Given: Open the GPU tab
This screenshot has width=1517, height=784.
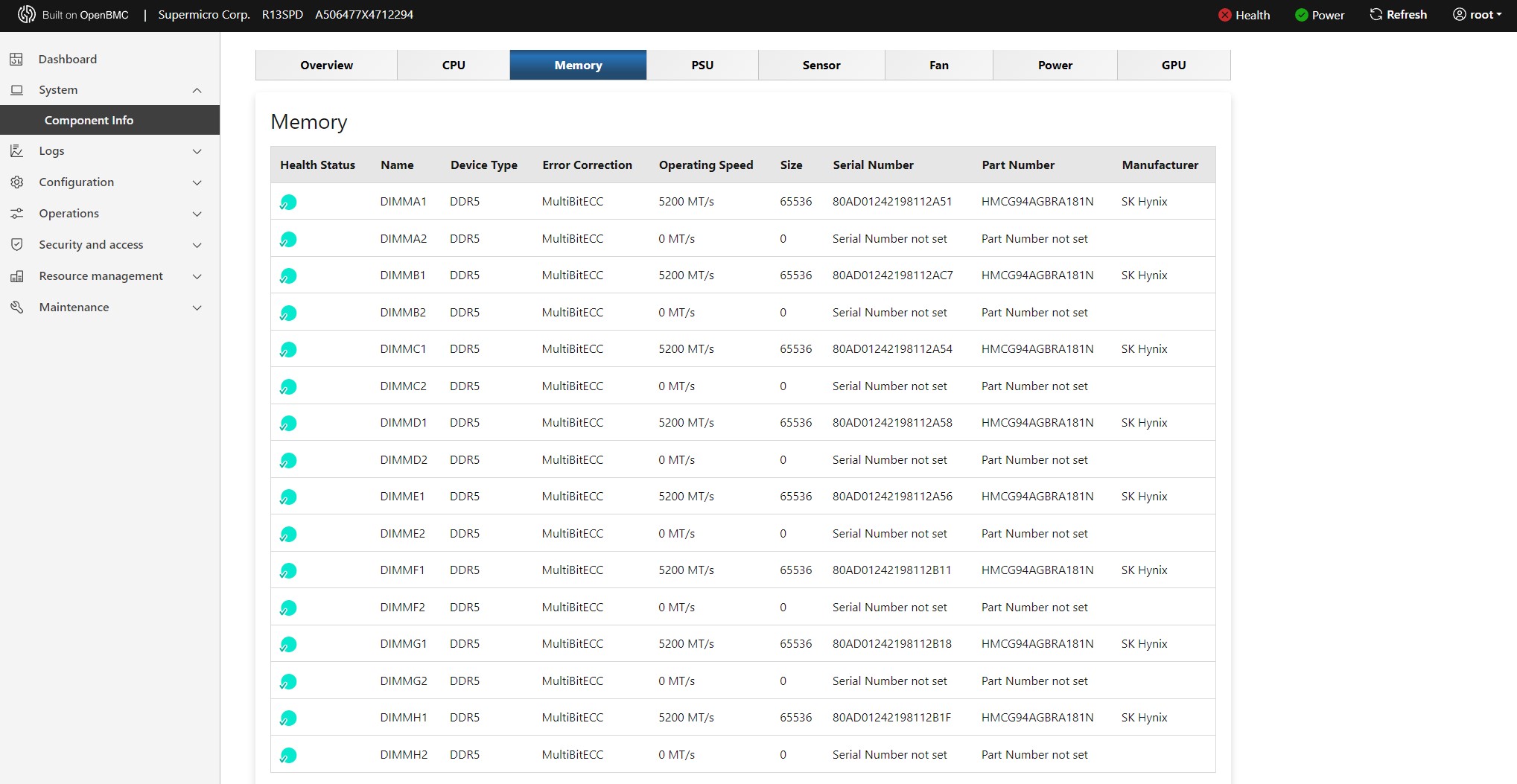Looking at the screenshot, I should click(1173, 66).
